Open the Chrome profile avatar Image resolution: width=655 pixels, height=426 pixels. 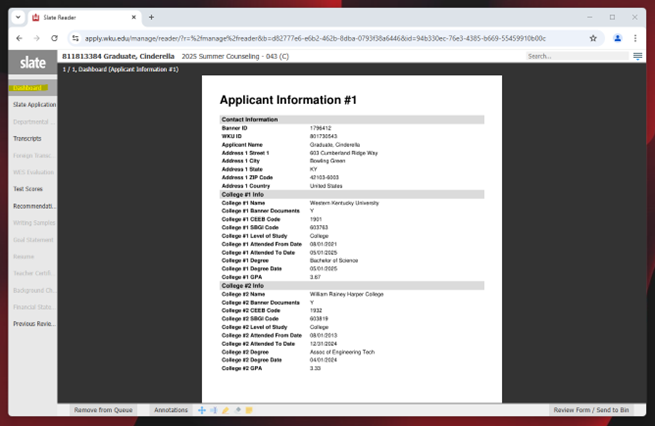[x=617, y=38]
